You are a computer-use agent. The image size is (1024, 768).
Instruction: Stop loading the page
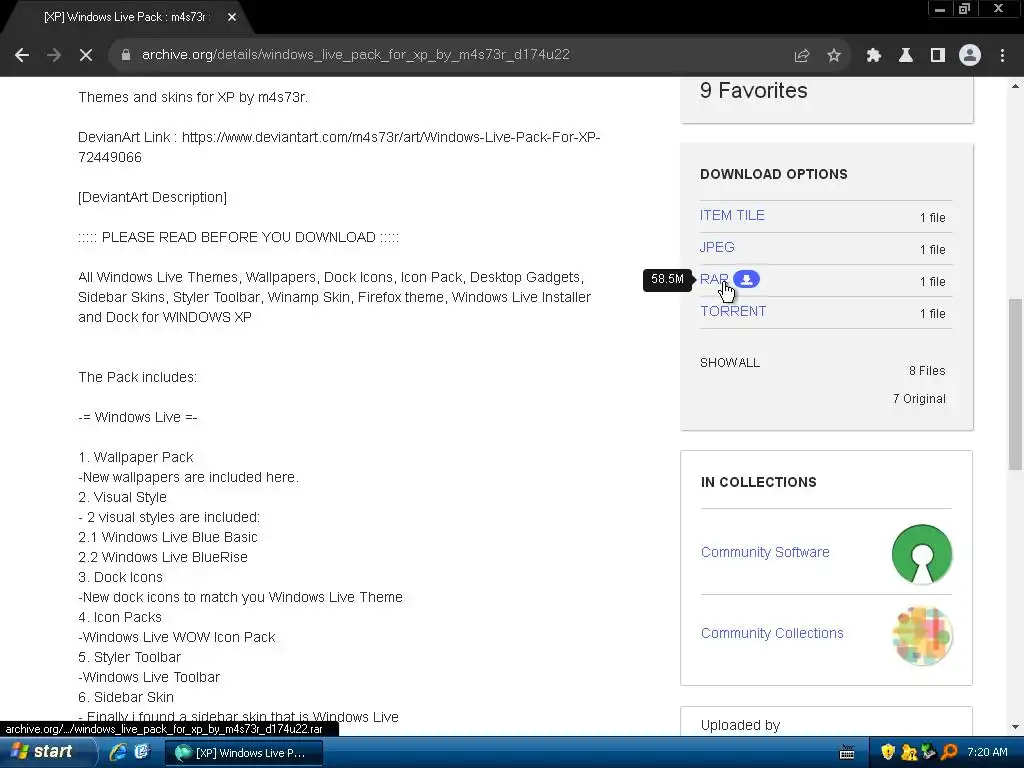[x=86, y=56]
